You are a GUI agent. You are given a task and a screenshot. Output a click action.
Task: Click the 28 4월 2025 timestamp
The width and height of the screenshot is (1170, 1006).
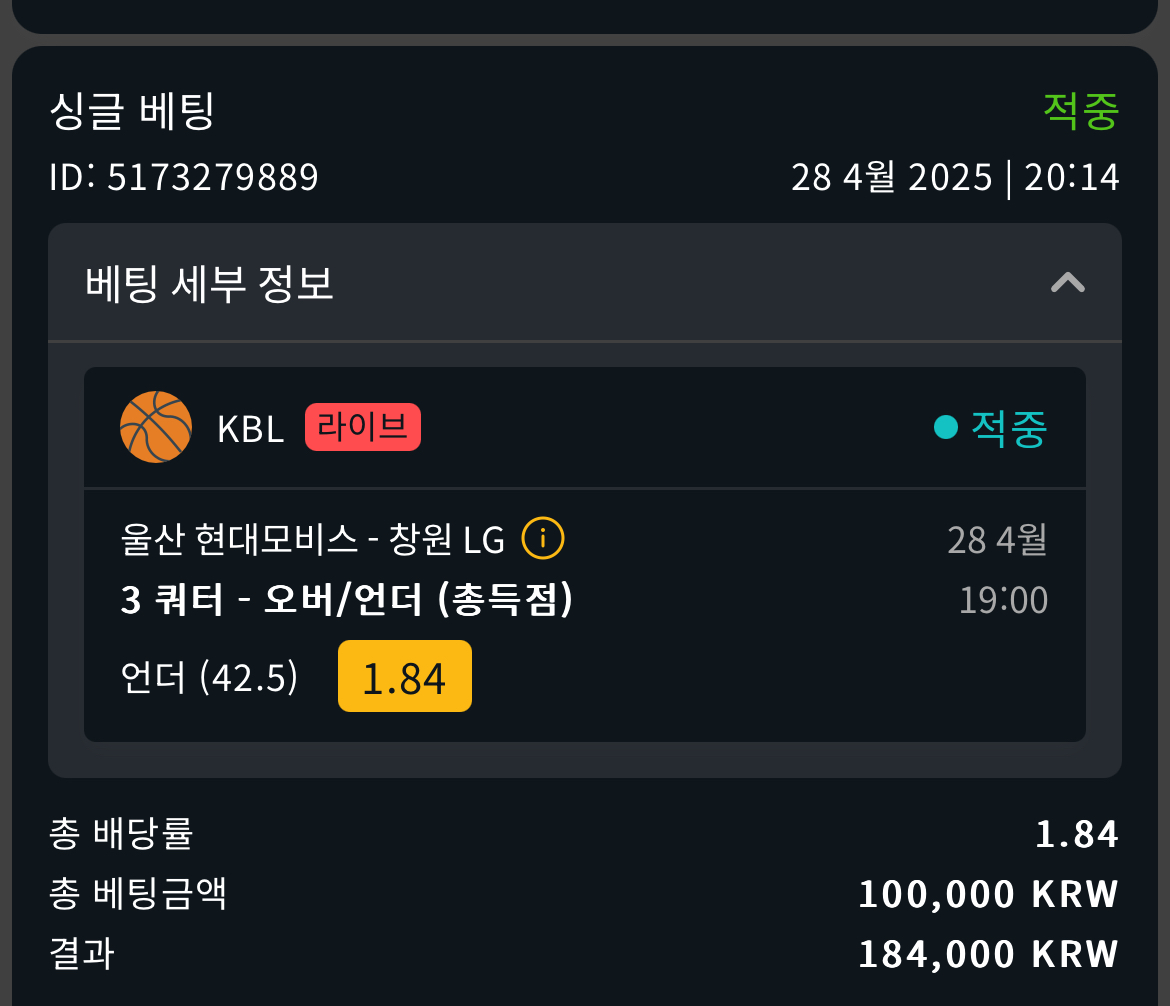click(x=955, y=178)
